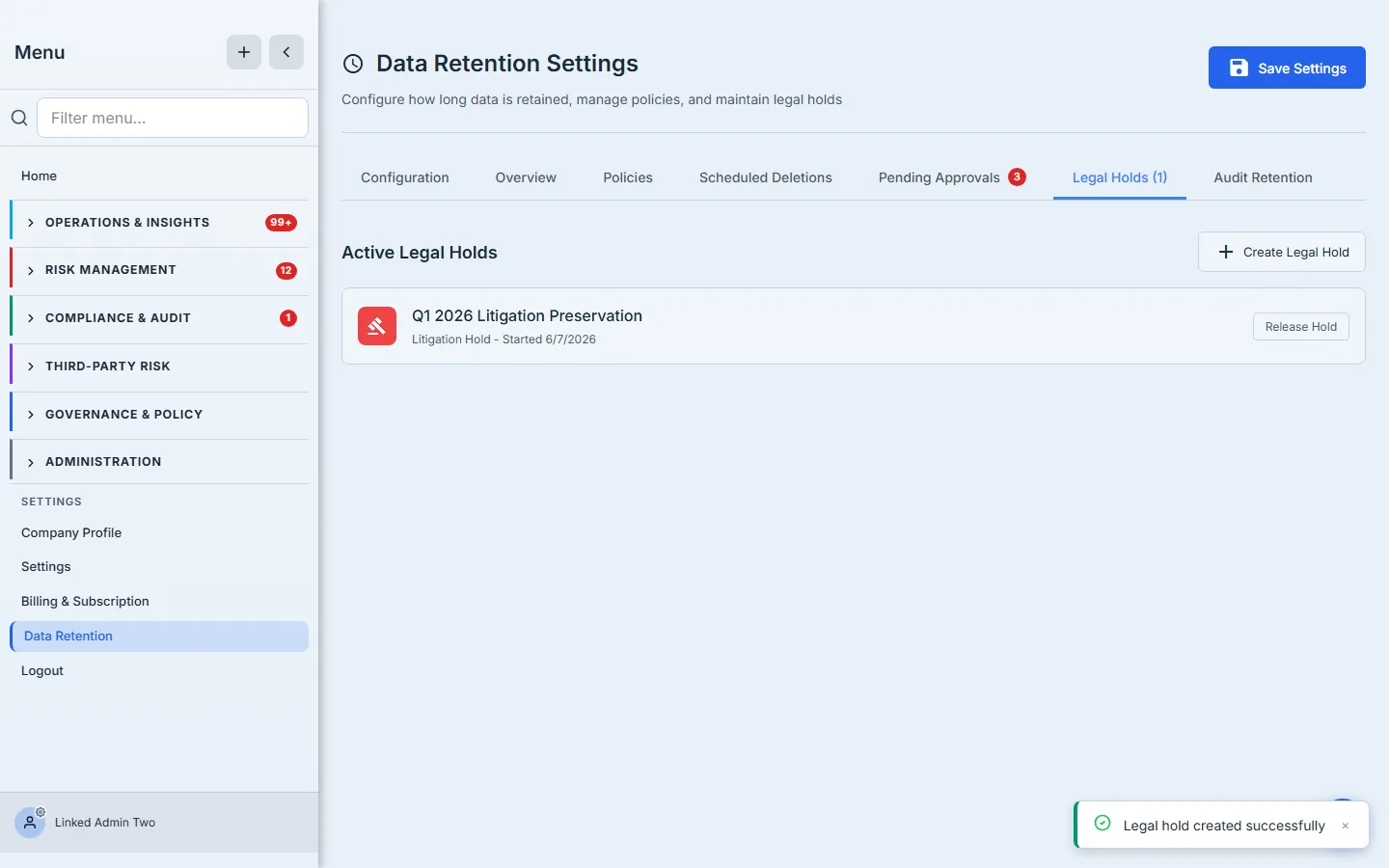Image resolution: width=1389 pixels, height=868 pixels.
Task: Open the Audit Retention tab
Action: tap(1263, 177)
